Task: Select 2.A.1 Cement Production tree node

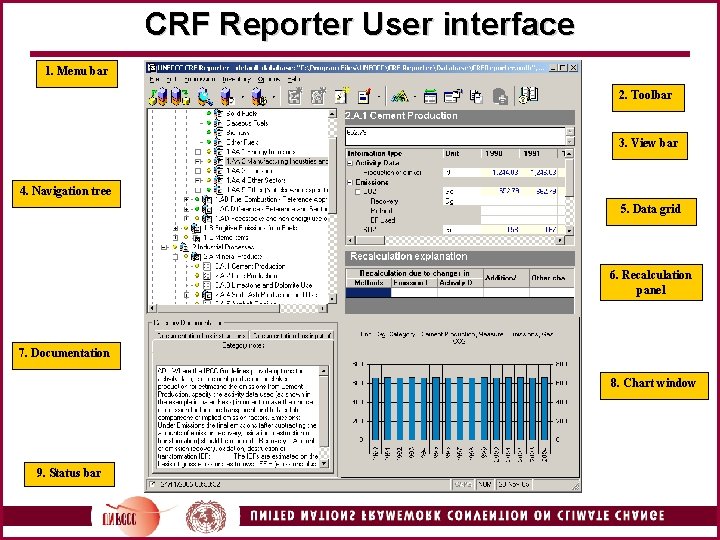Action: pyautogui.click(x=250, y=266)
